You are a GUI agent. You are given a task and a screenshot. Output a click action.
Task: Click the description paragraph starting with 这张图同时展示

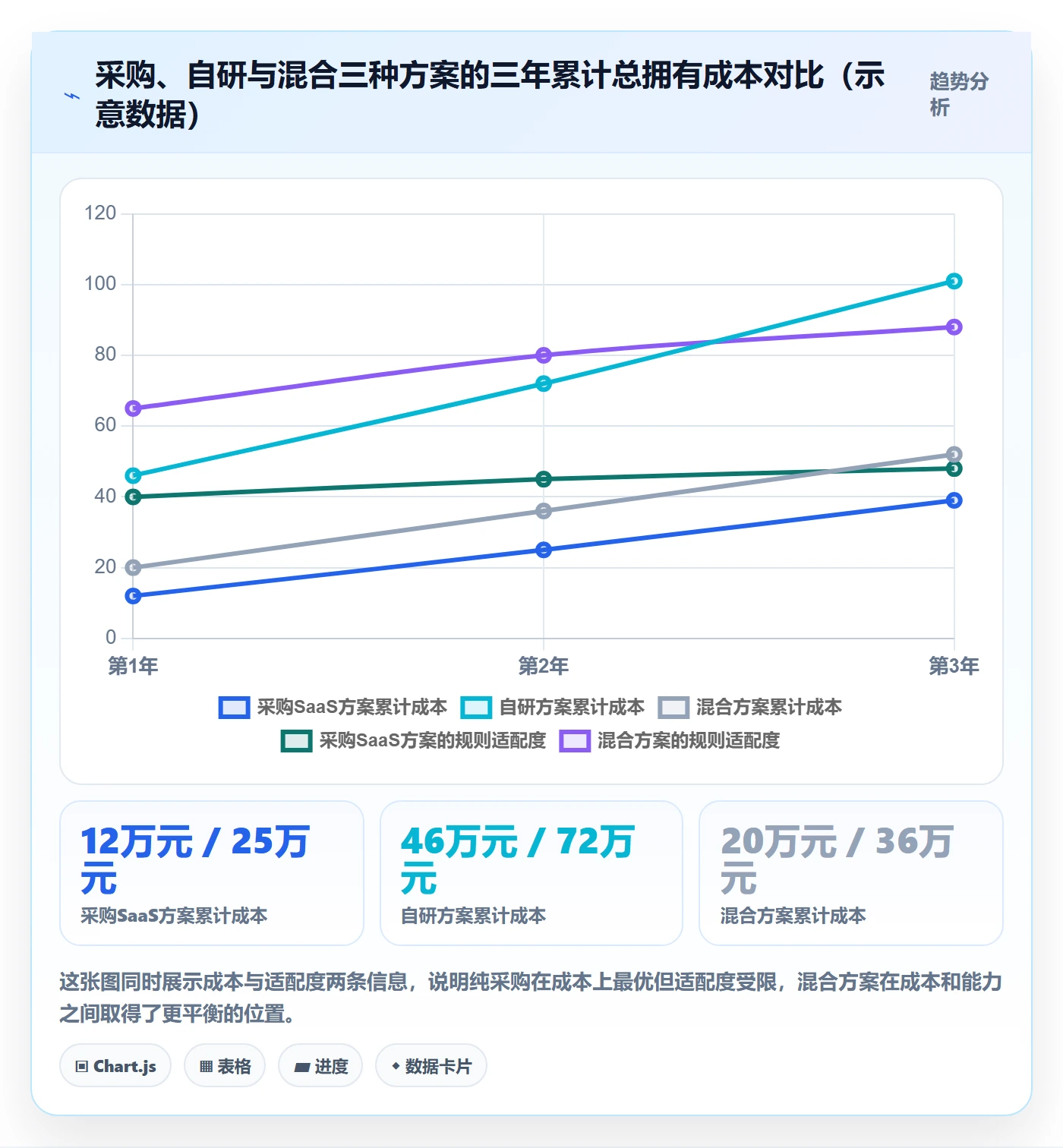pos(531,998)
